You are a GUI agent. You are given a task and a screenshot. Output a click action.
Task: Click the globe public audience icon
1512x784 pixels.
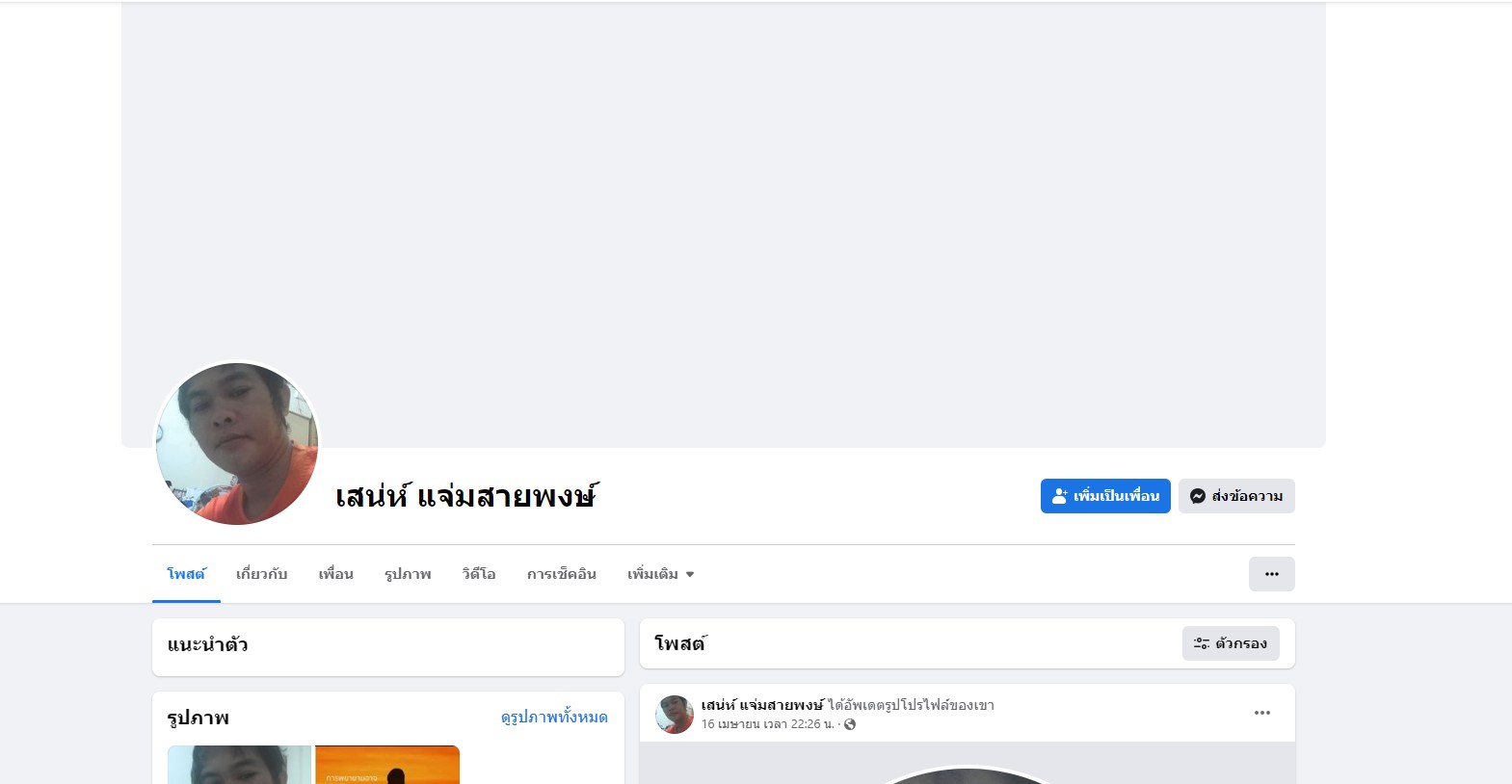pos(850,724)
